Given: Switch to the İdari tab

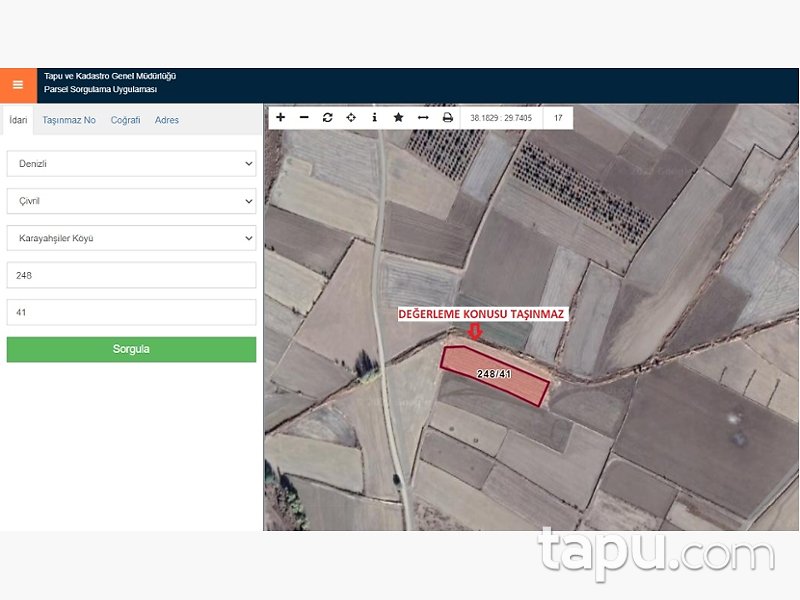Looking at the screenshot, I should click(x=18, y=120).
